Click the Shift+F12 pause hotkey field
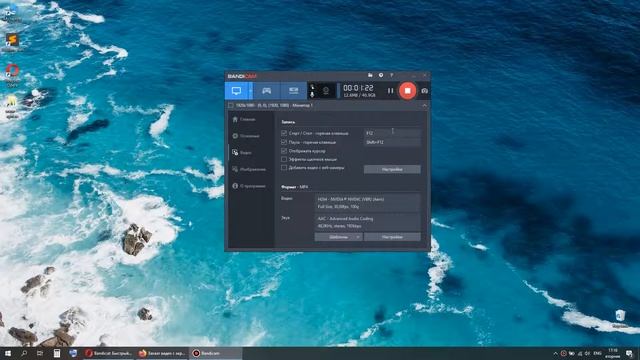This screenshot has height=360, width=640. (x=392, y=142)
